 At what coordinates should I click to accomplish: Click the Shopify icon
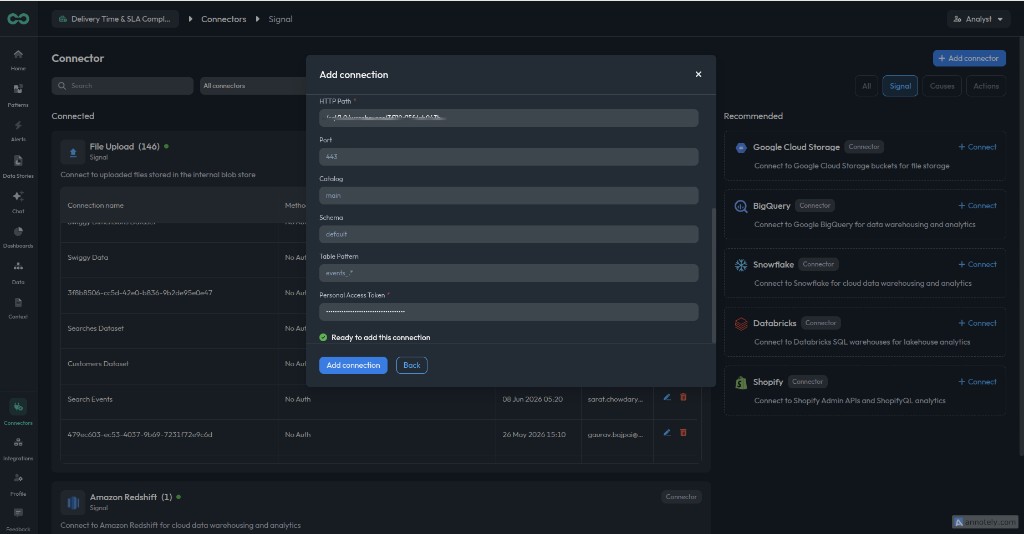741,383
